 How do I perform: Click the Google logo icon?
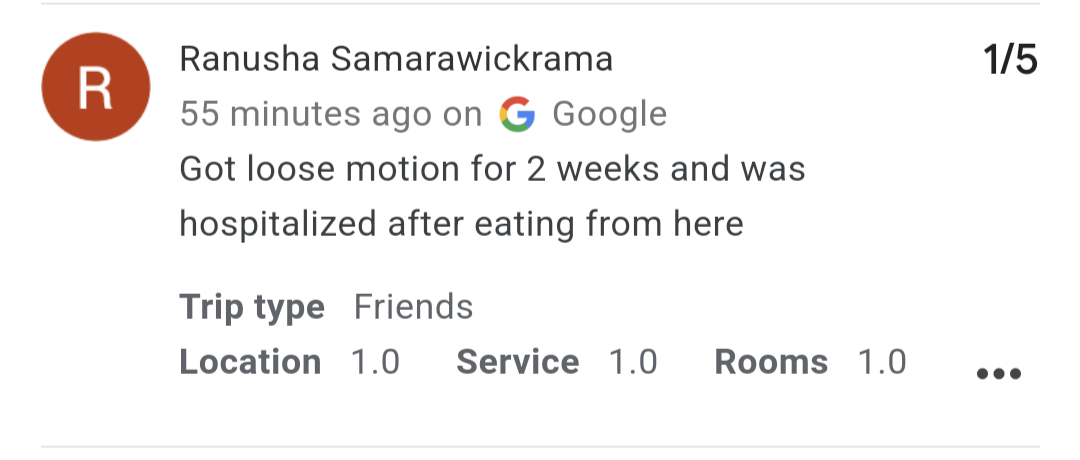tap(517, 114)
